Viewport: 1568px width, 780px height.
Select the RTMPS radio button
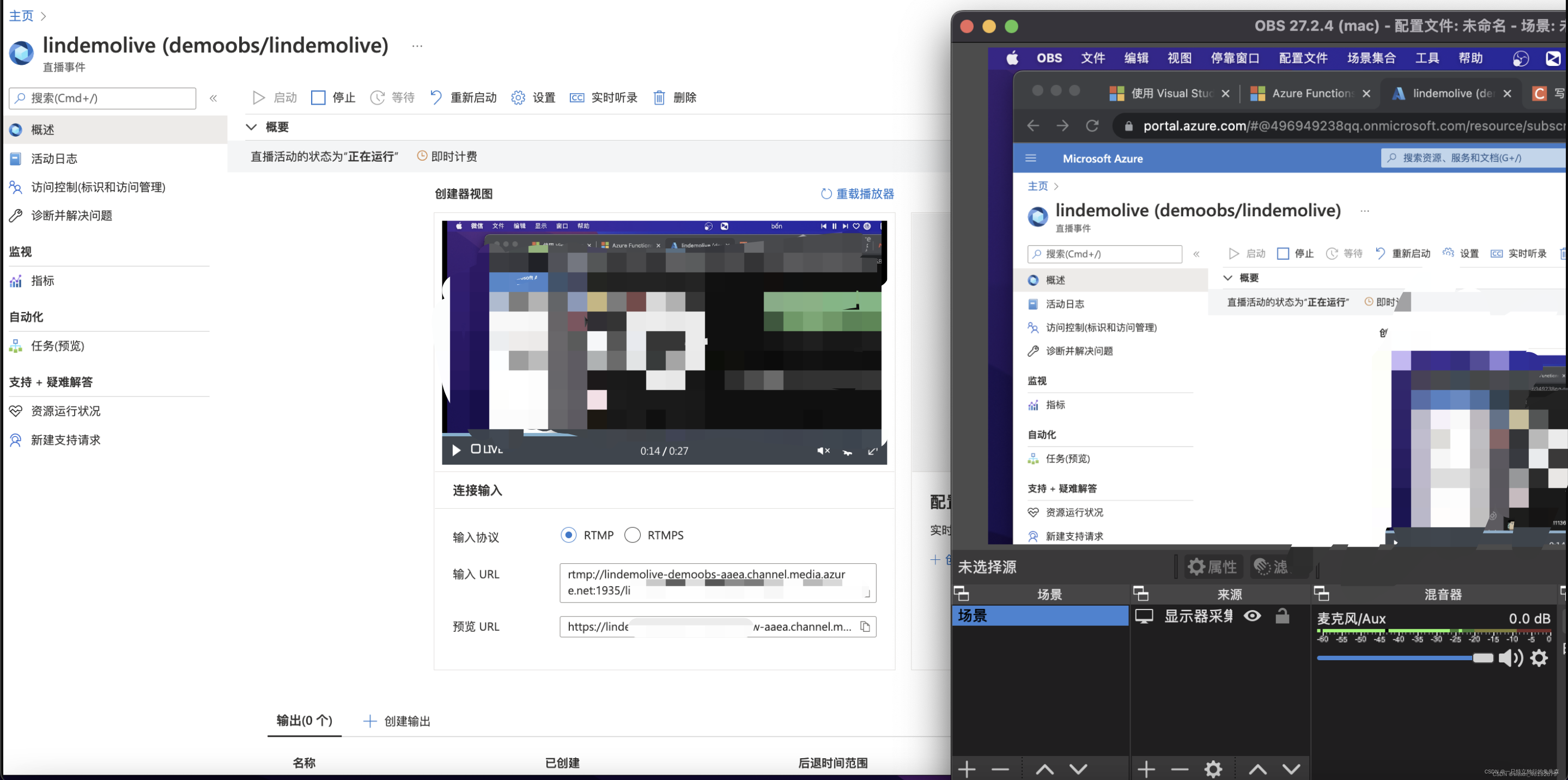[x=633, y=535]
